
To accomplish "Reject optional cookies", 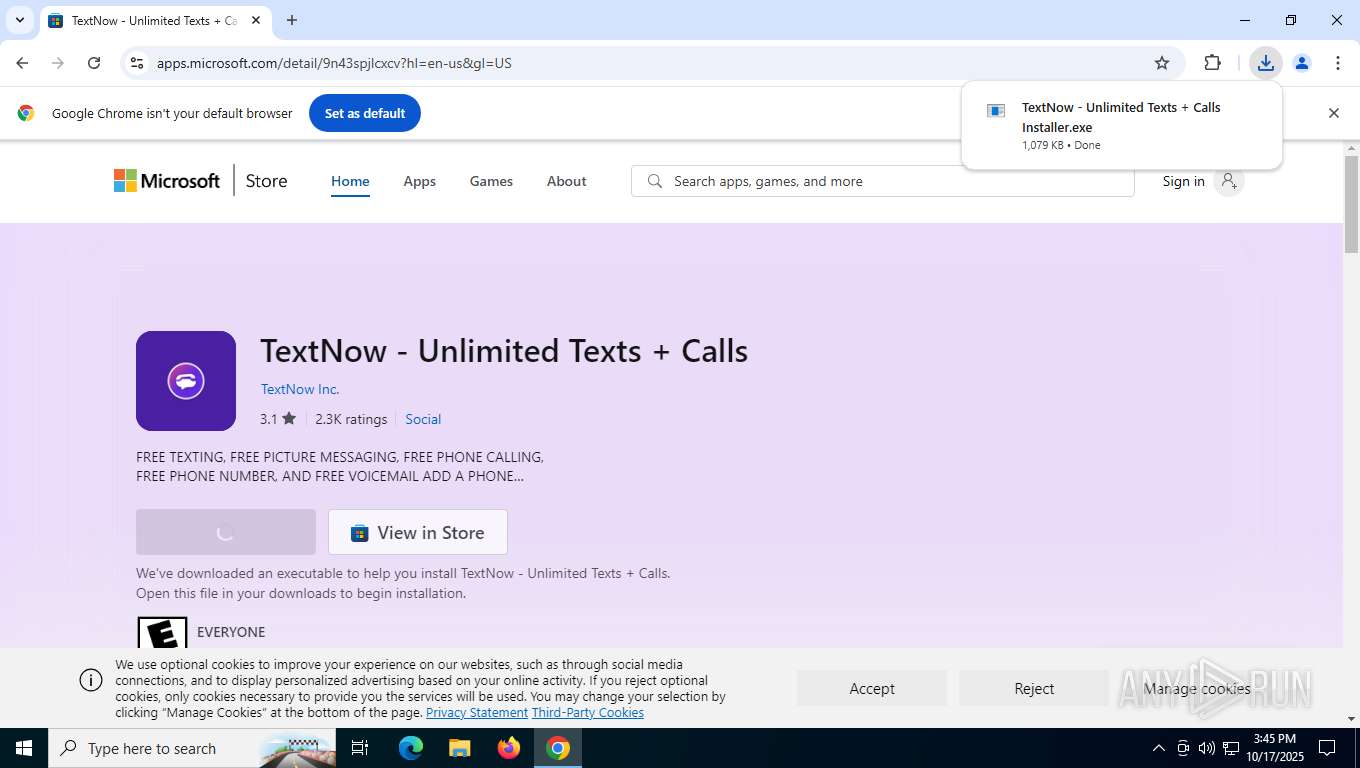I will 1034,688.
